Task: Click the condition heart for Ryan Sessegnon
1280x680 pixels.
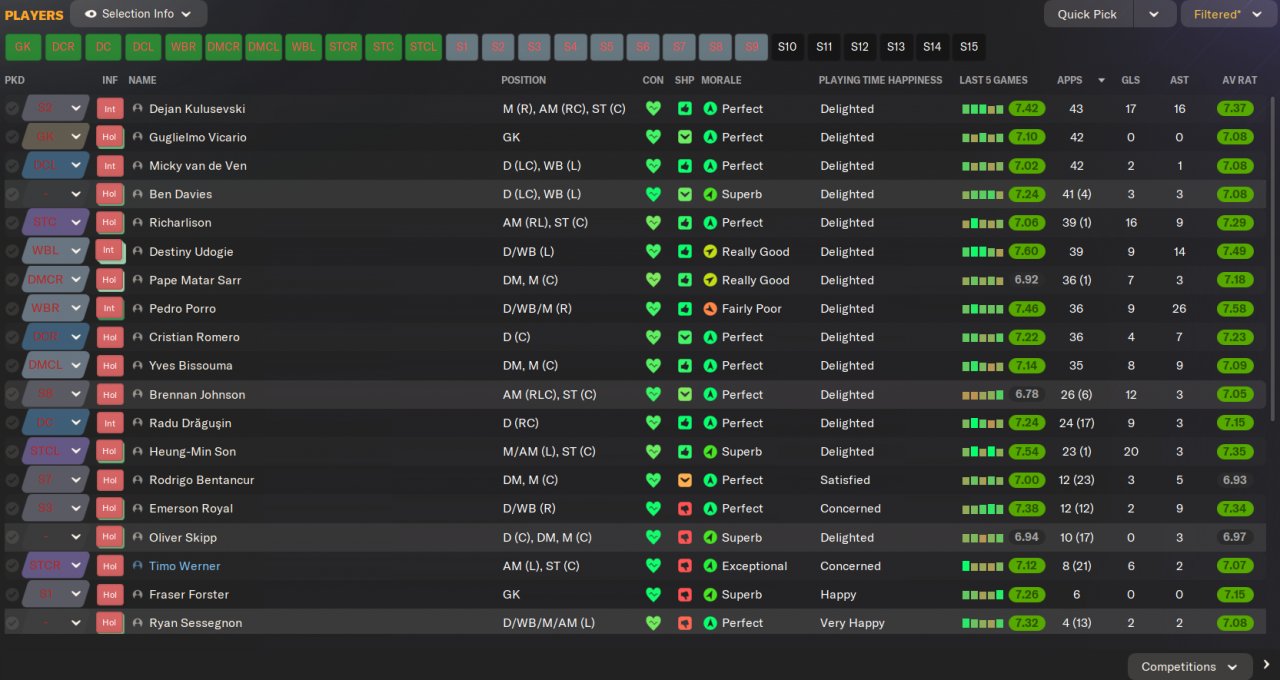Action: (x=653, y=623)
